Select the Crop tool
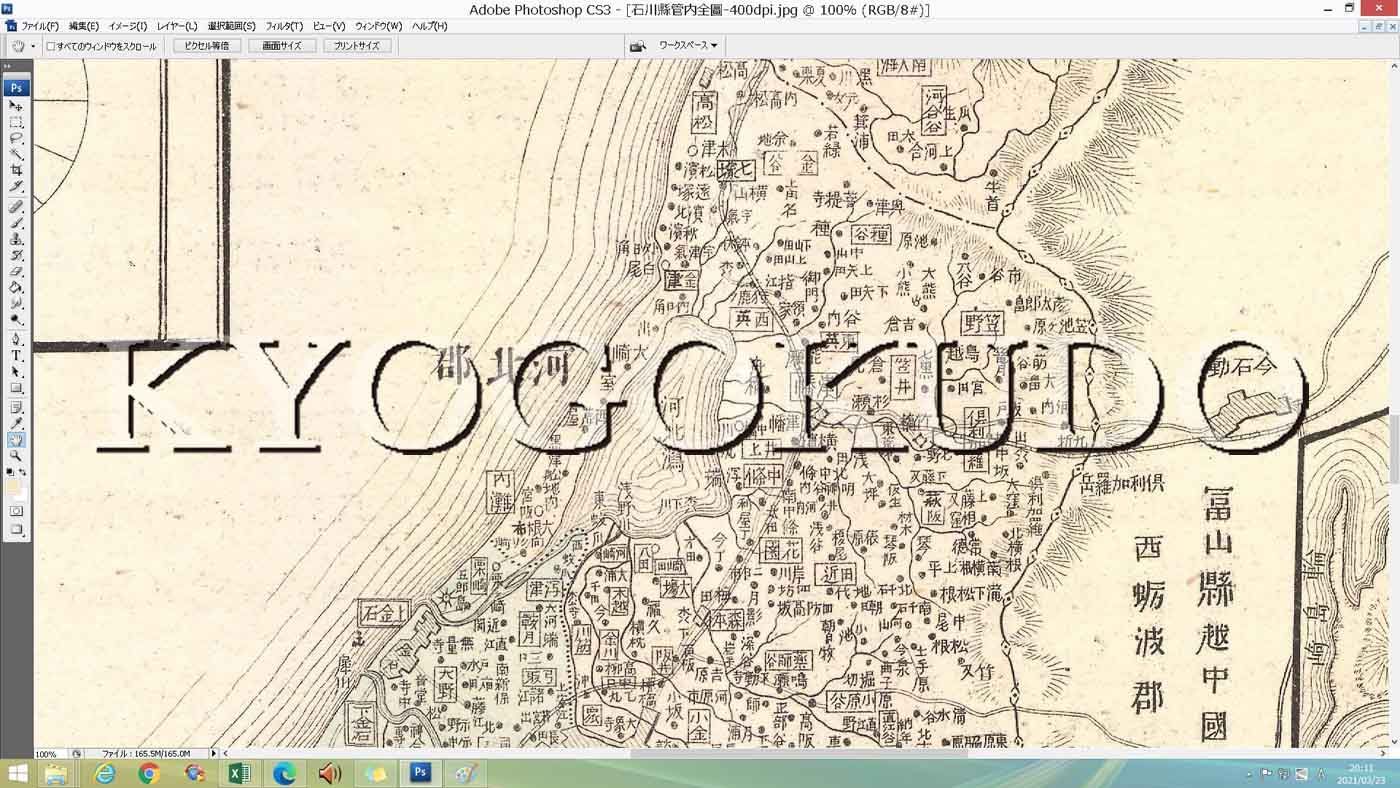1400x788 pixels. [16, 171]
